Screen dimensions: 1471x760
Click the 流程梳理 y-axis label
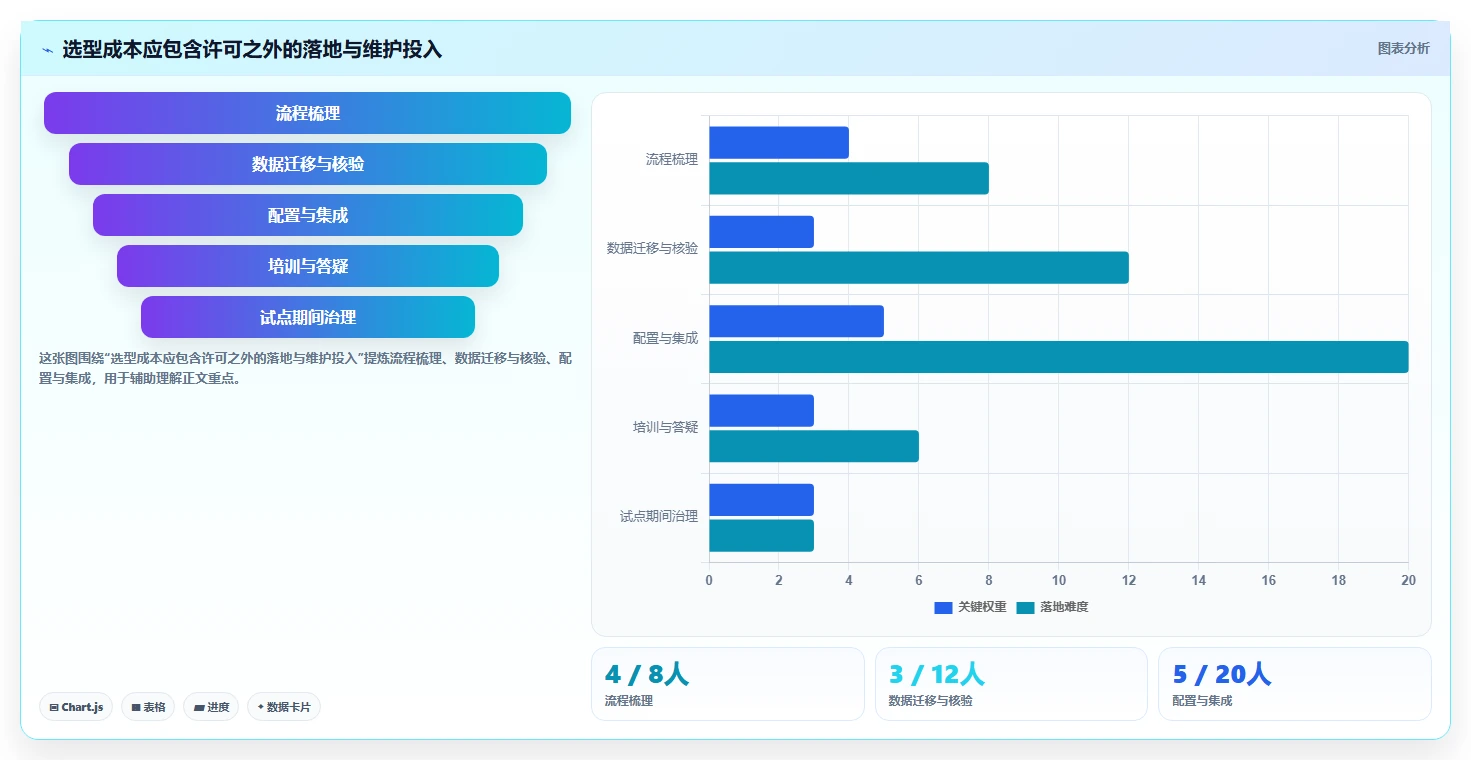pyautogui.click(x=672, y=160)
